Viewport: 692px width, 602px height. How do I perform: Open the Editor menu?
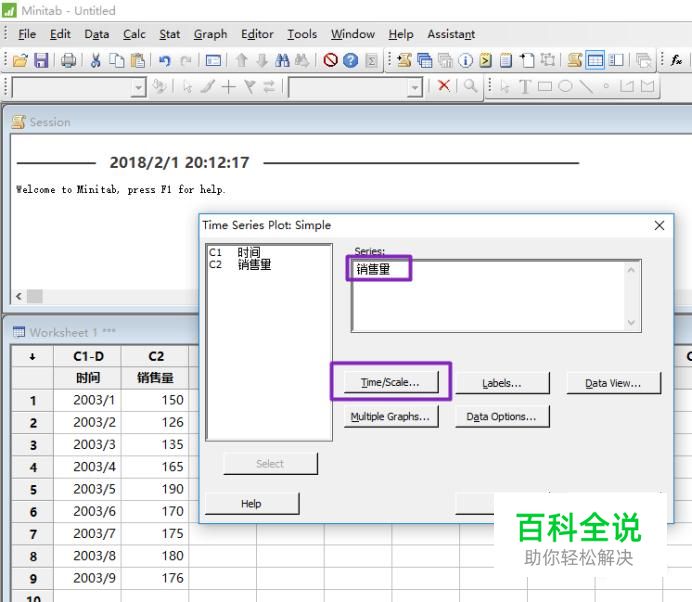pos(257,34)
